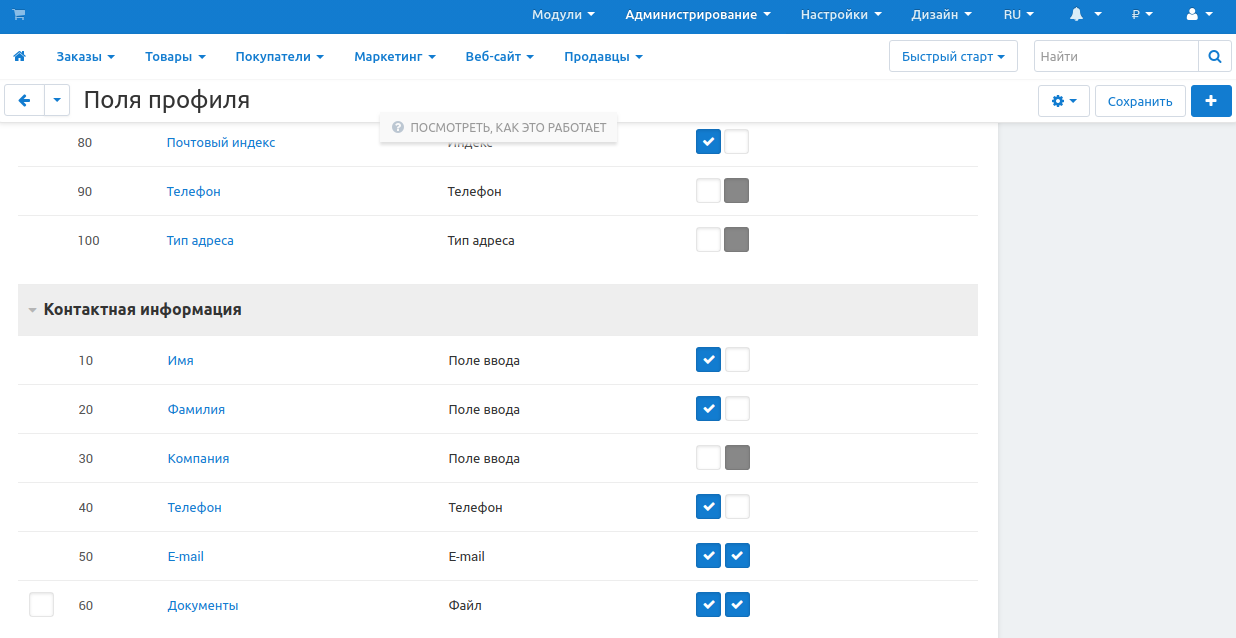The width and height of the screenshot is (1236, 638).
Task: Open the Быстрый старт dropdown
Action: 952,57
